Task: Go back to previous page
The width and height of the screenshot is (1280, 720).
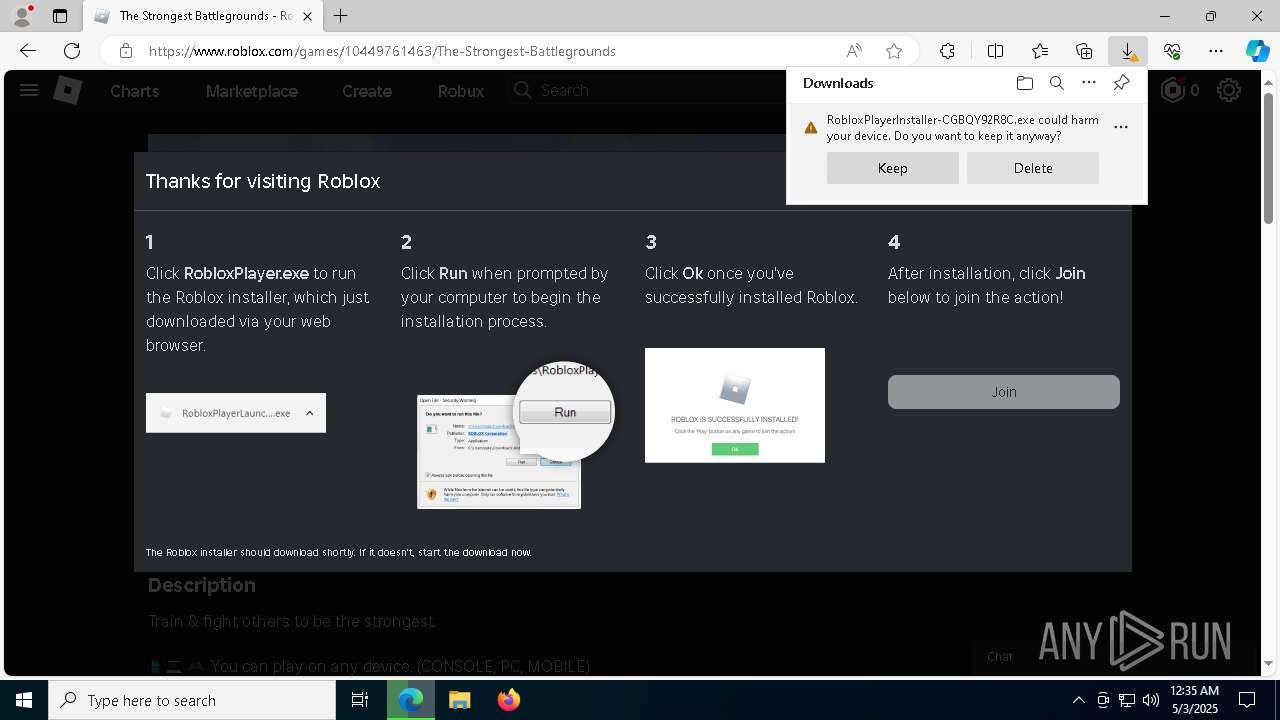Action: coord(28,51)
